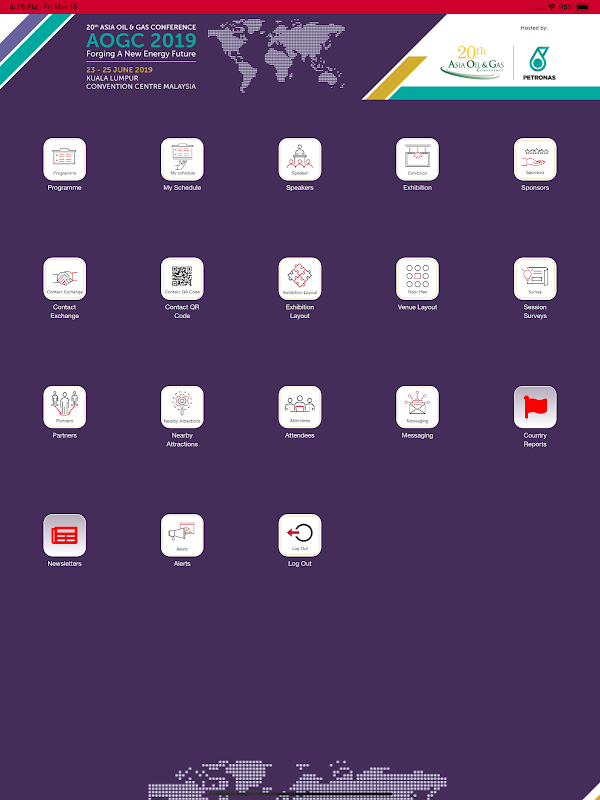The image size is (600, 800).
Task: Tap the Alerts megaphone icon
Action: (182, 535)
